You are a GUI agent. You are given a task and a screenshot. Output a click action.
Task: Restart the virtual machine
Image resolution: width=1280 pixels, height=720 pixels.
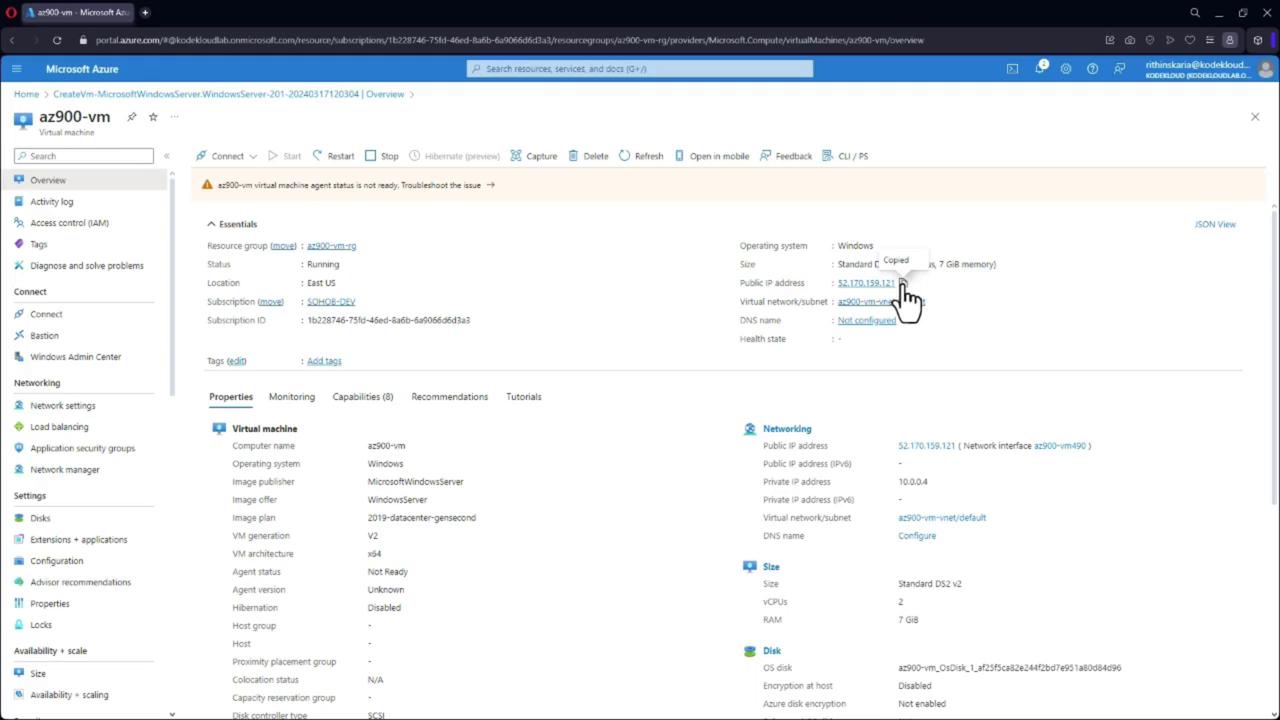333,156
